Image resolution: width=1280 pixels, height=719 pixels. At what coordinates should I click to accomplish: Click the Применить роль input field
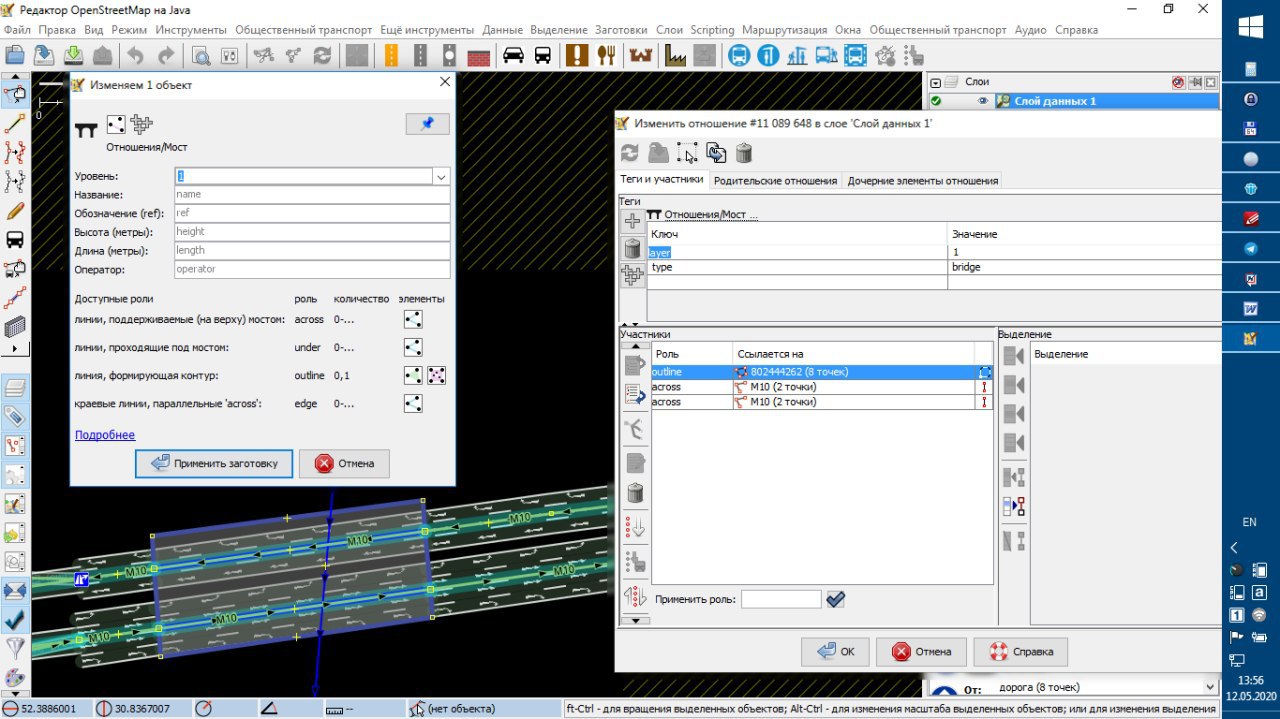781,599
